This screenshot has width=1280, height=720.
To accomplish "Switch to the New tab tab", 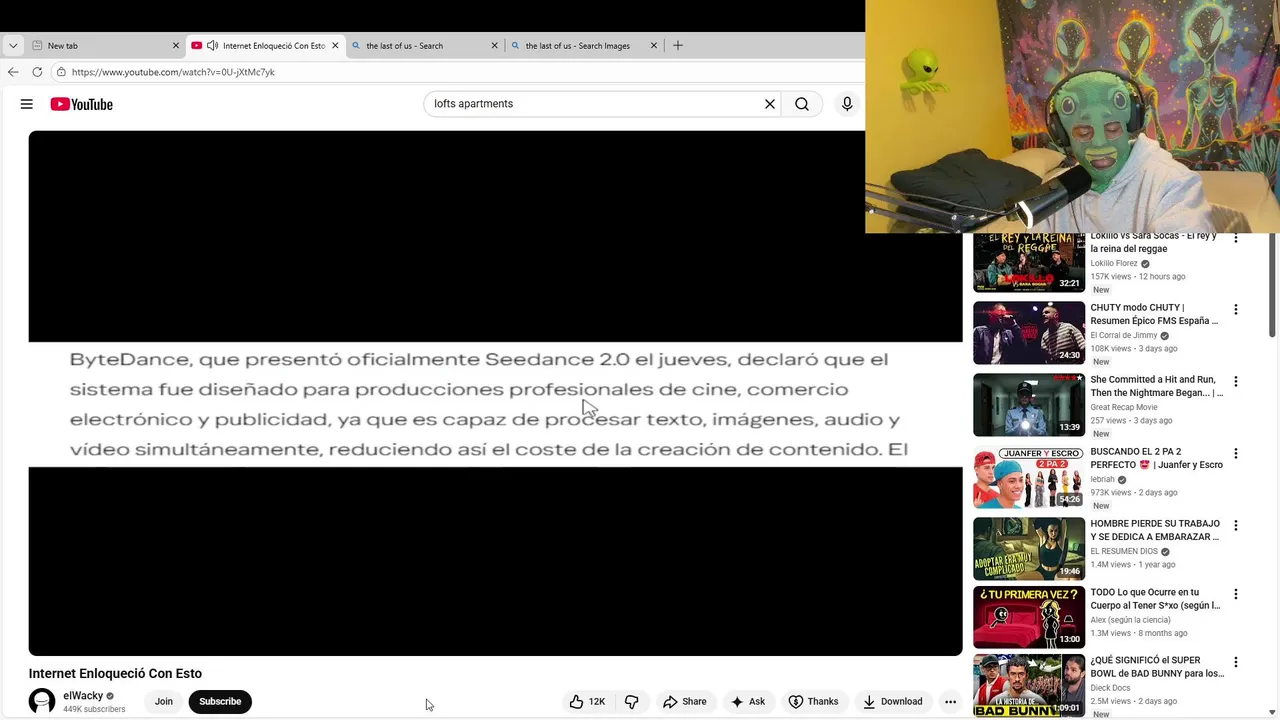I will point(105,45).
